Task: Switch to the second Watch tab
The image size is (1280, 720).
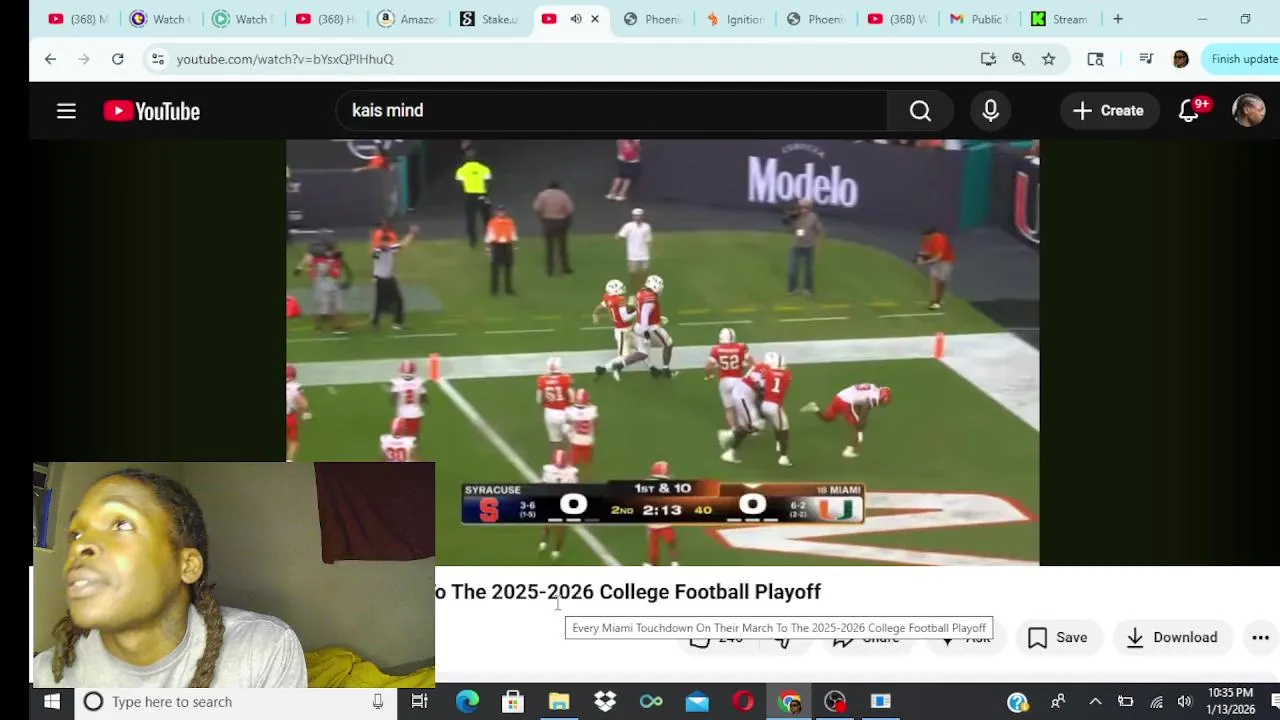Action: (x=242, y=19)
